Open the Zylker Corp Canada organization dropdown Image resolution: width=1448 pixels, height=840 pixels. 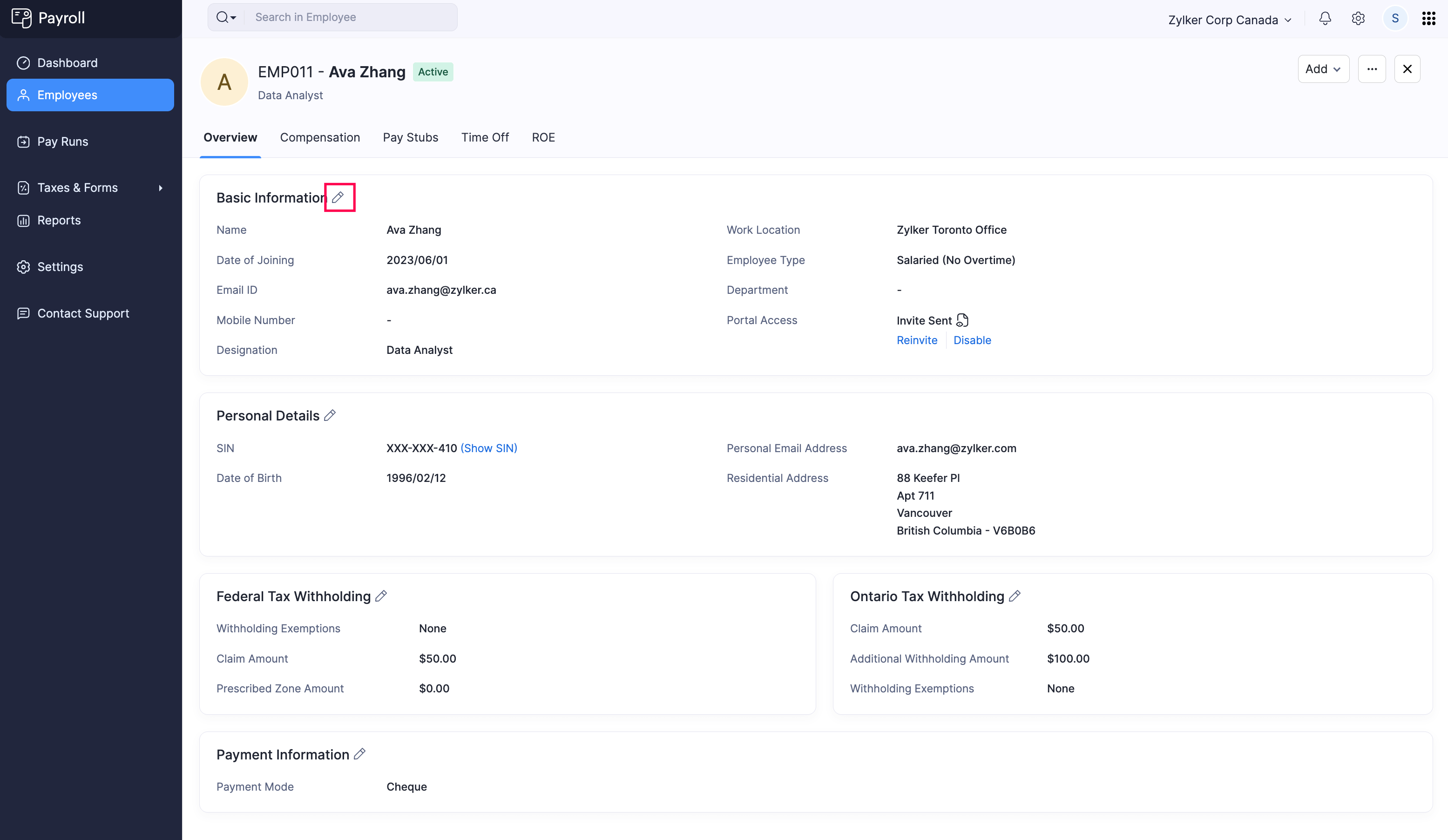[1230, 19]
